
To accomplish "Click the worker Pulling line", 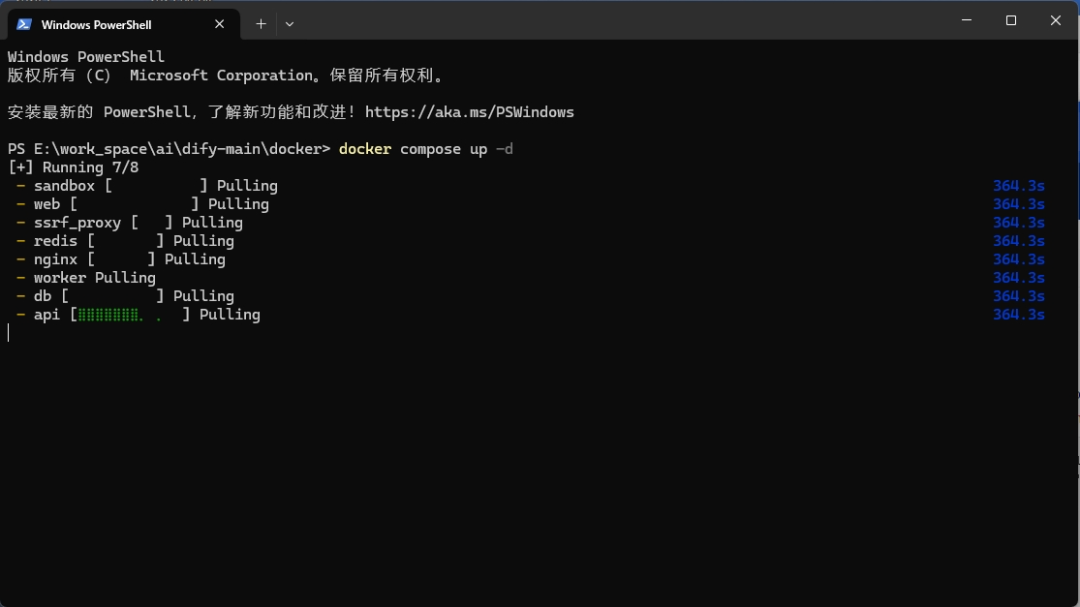I will (x=86, y=278).
